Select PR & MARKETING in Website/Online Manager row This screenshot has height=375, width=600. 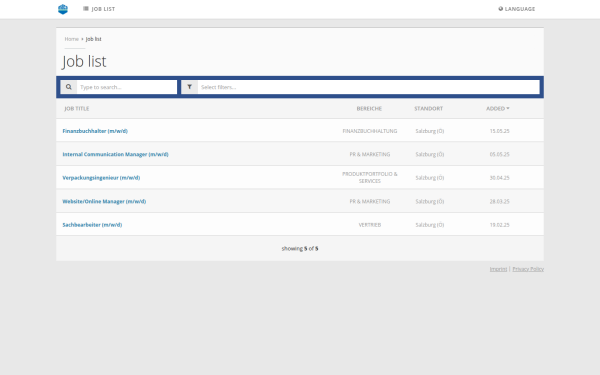(x=370, y=201)
